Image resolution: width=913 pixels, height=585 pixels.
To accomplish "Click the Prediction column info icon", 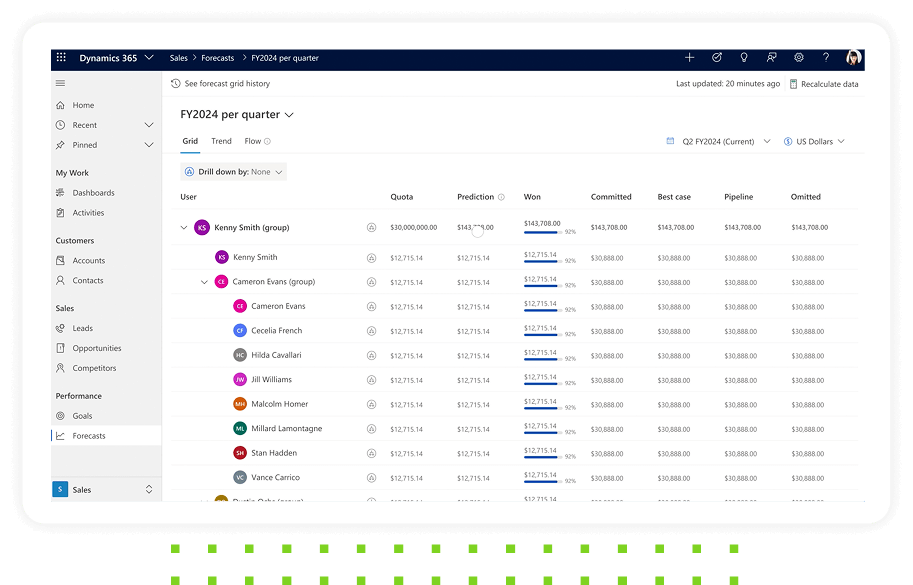I will click(501, 197).
